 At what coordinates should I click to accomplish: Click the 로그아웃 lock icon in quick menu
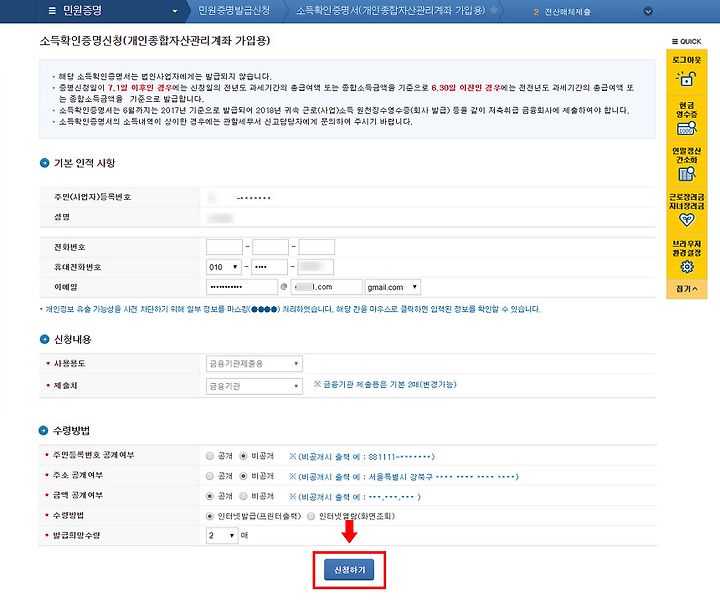[686, 79]
